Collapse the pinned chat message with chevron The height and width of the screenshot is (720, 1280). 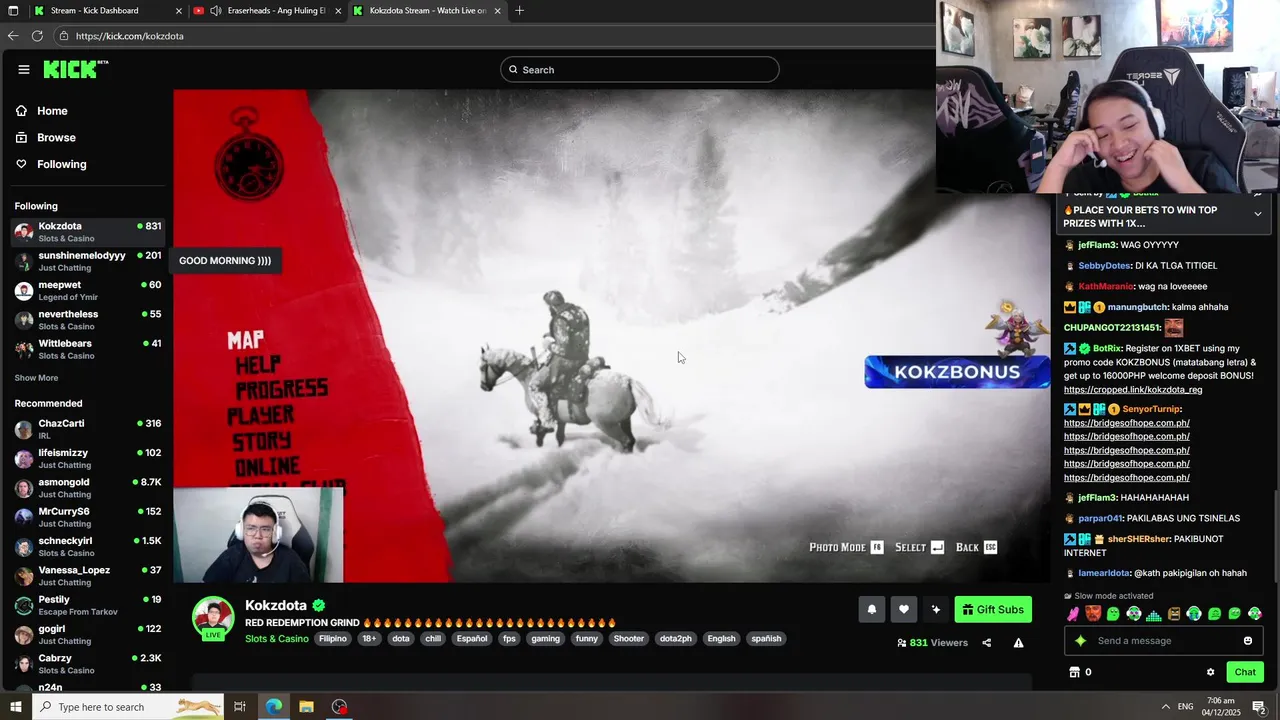point(1257,214)
